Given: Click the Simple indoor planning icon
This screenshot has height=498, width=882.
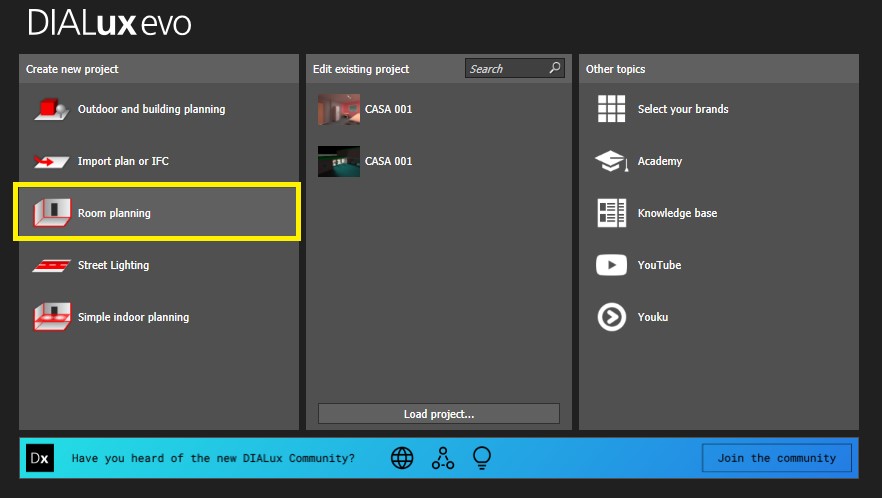Looking at the screenshot, I should (x=50, y=317).
